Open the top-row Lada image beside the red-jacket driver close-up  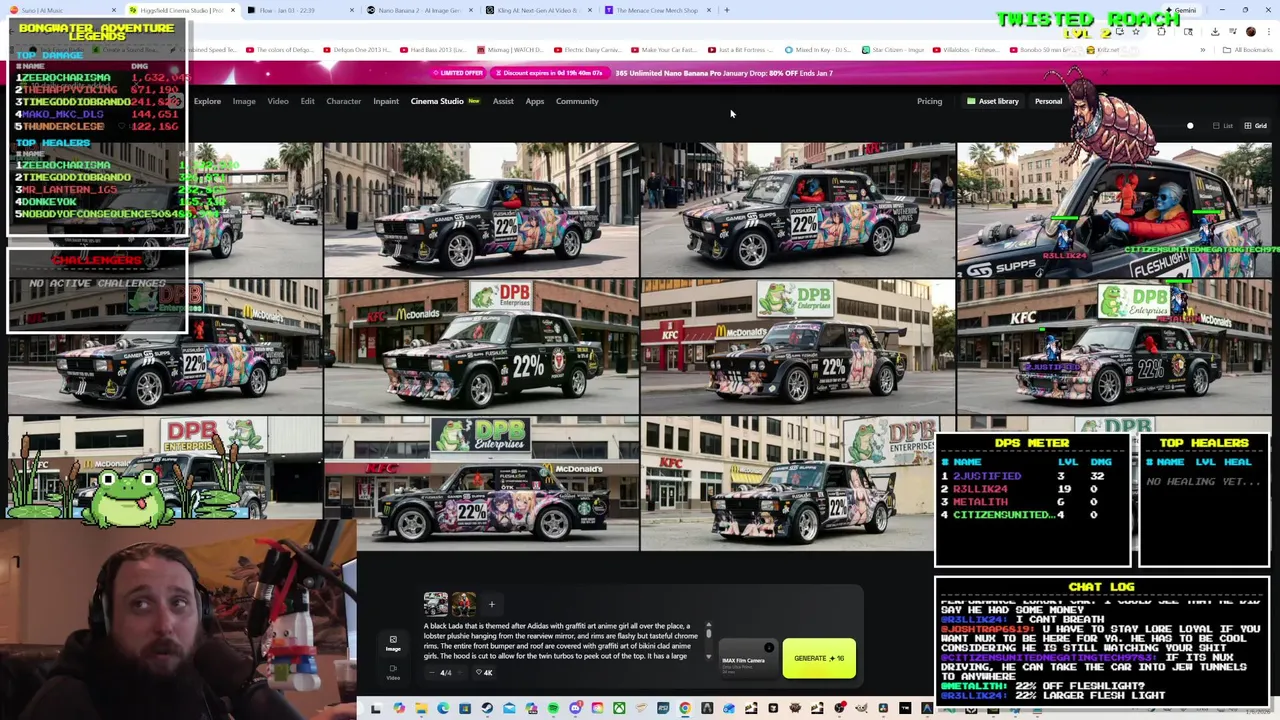(798, 209)
